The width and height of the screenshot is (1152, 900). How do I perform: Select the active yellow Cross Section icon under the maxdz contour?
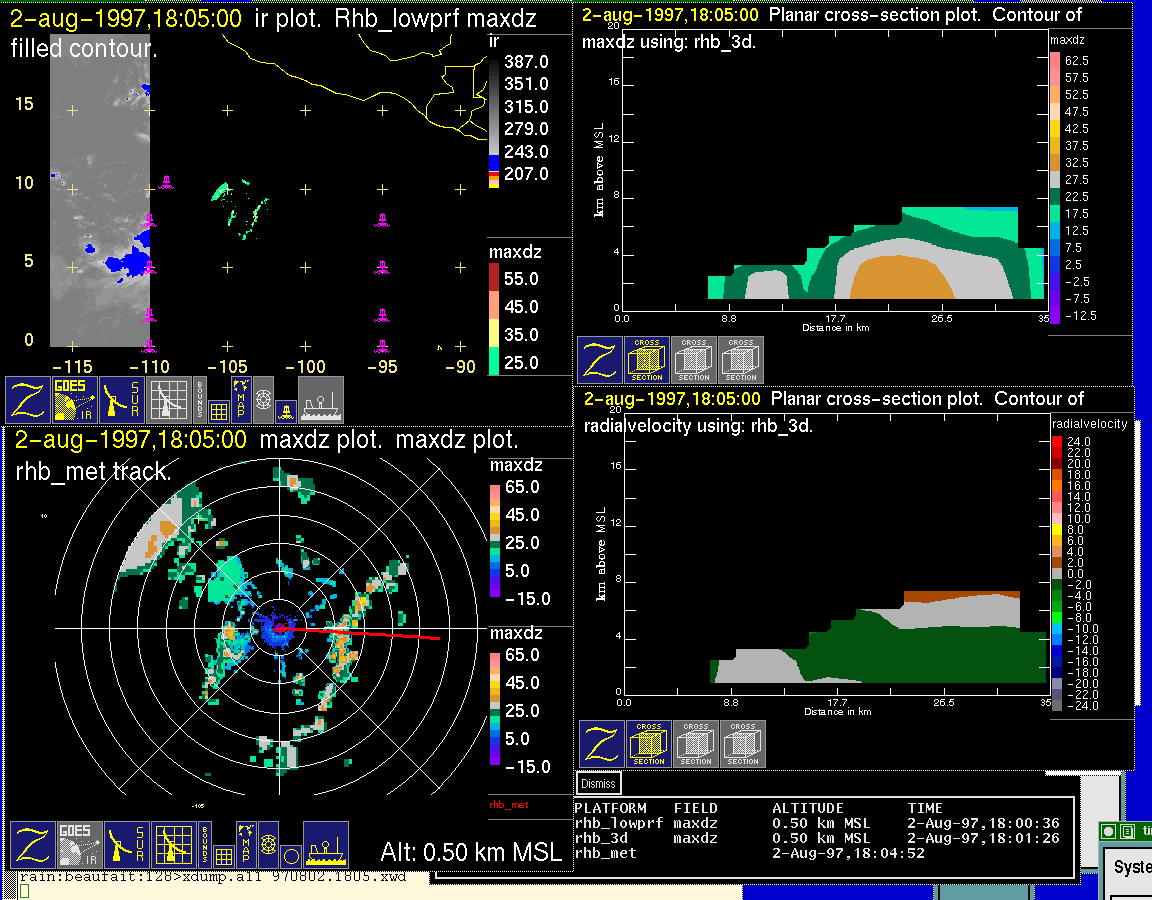(x=647, y=360)
